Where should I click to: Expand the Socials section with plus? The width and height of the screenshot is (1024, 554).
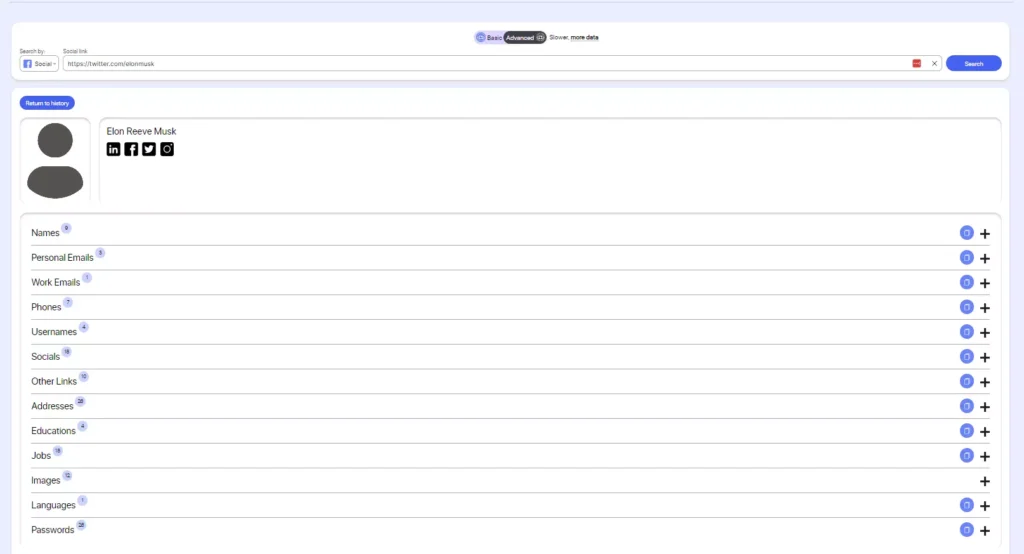pyautogui.click(x=985, y=357)
